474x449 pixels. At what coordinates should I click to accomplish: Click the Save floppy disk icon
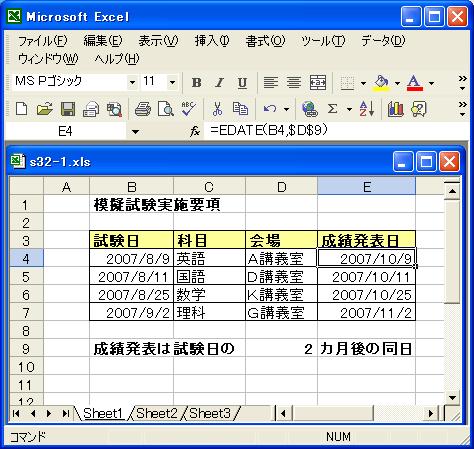click(68, 109)
